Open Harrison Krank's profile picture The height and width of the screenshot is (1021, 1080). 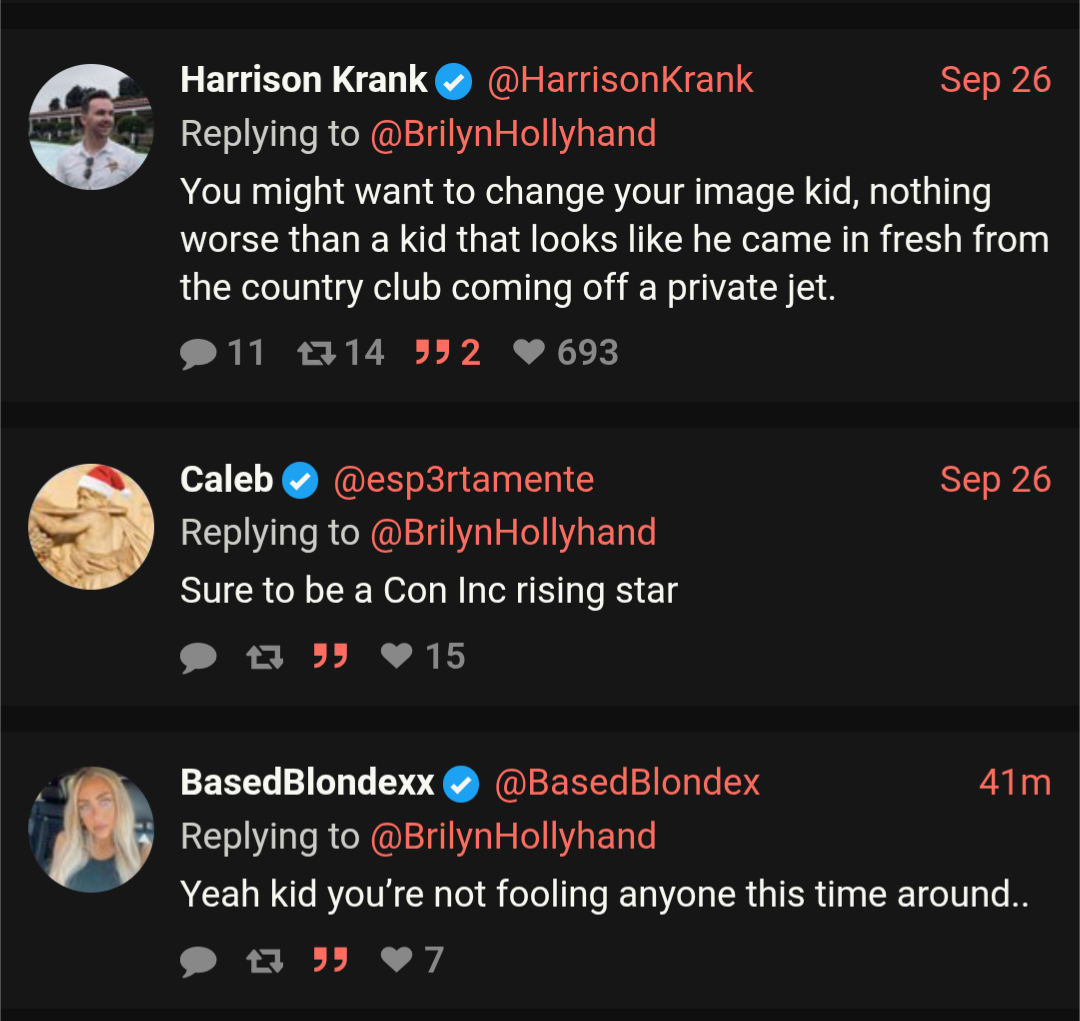pyautogui.click(x=91, y=127)
